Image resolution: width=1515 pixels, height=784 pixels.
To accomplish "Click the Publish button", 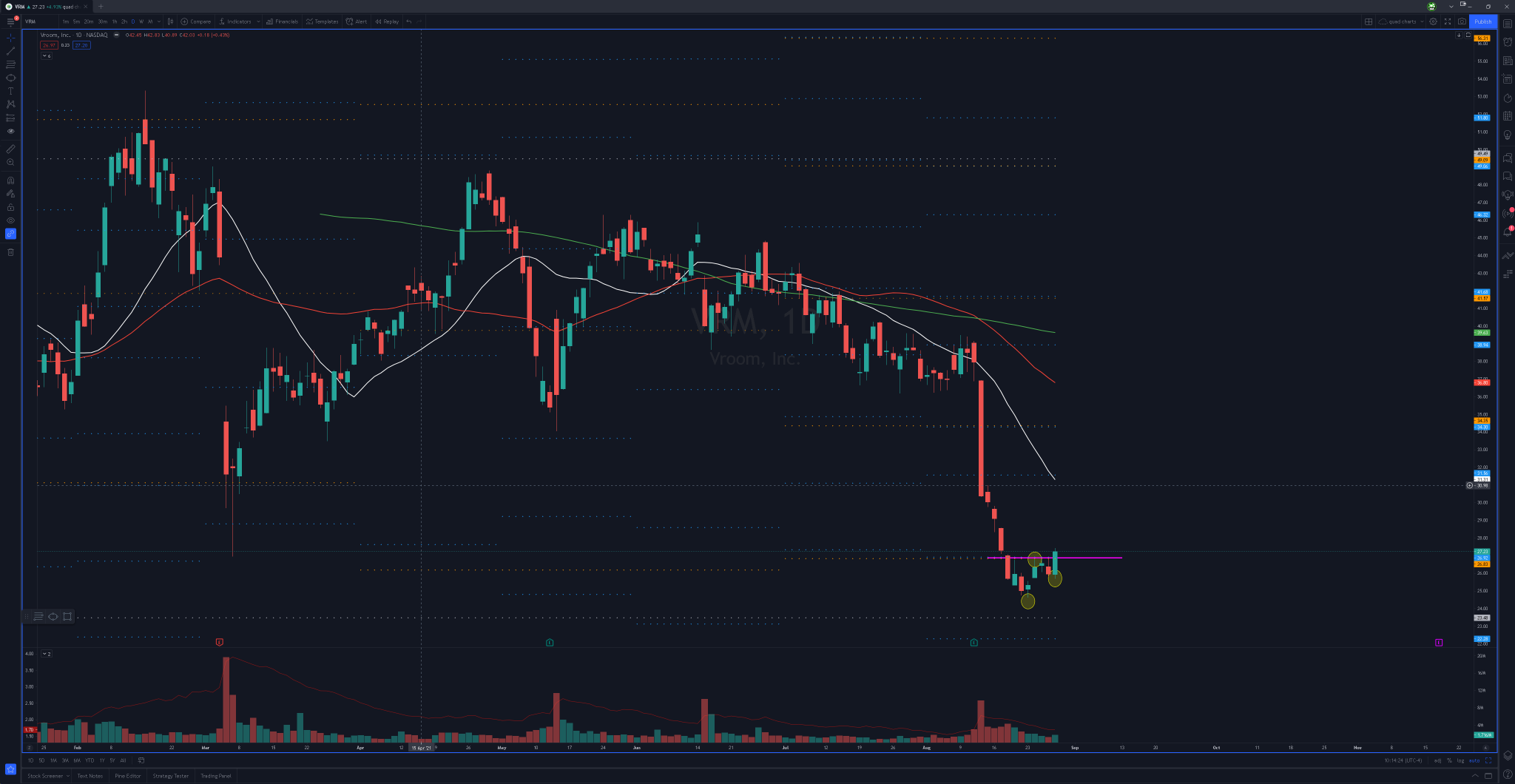I will pyautogui.click(x=1483, y=21).
